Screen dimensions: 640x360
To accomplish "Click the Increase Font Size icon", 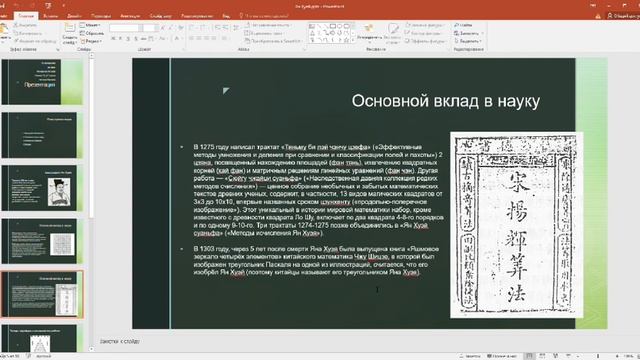I will [163, 28].
